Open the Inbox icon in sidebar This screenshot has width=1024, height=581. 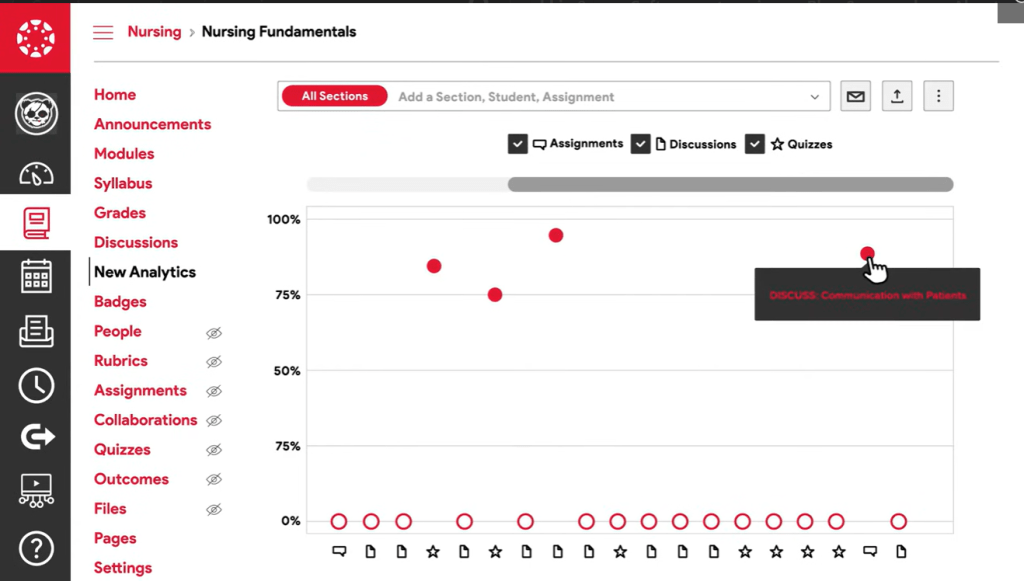[x=36, y=331]
